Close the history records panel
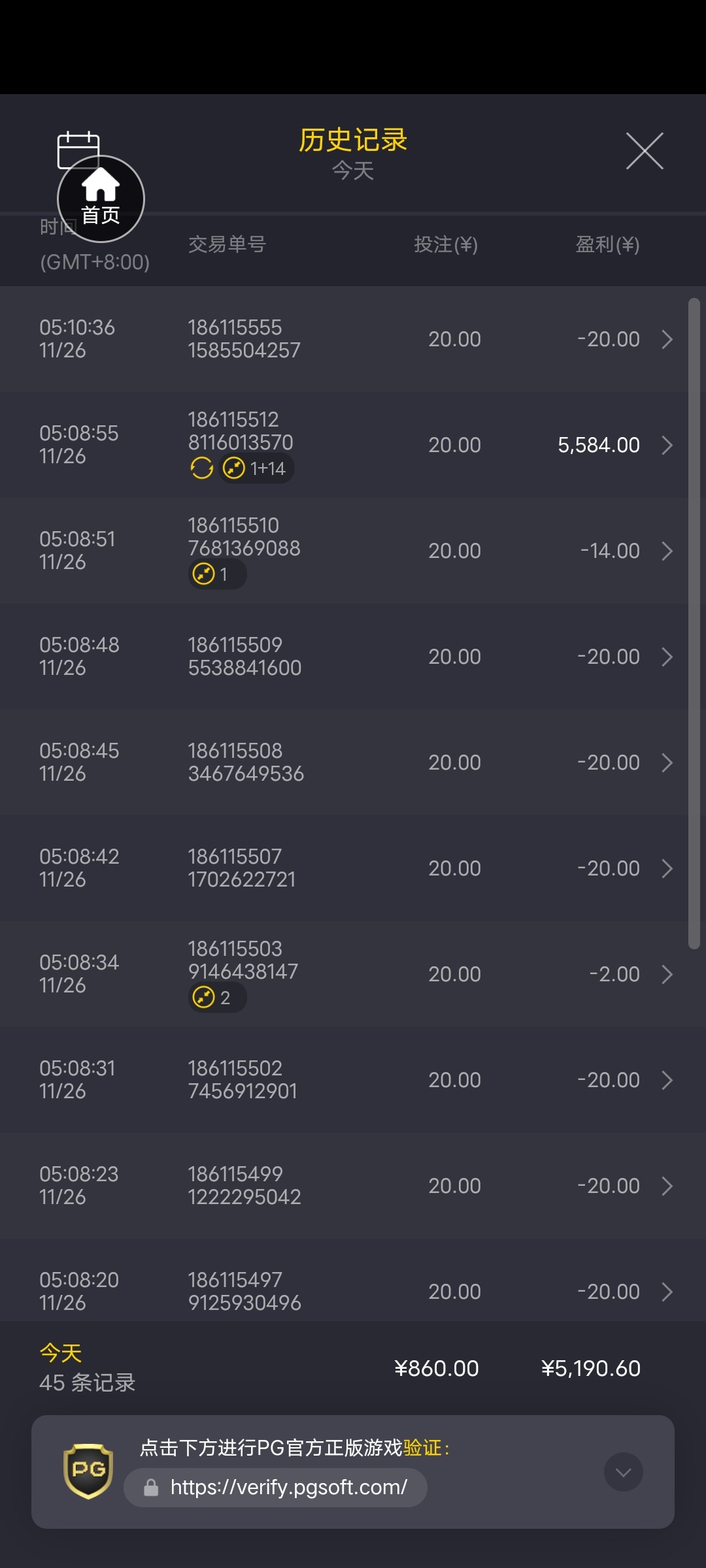 point(645,151)
